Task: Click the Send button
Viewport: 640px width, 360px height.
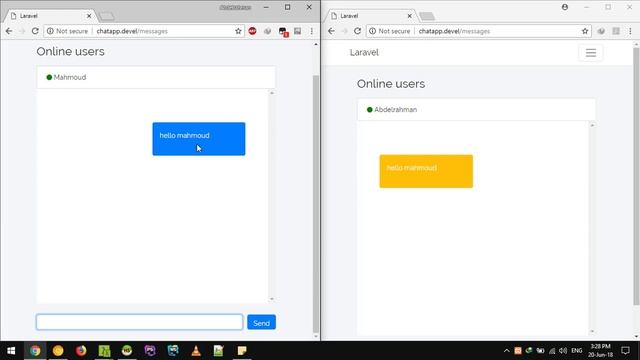Action: pos(261,322)
